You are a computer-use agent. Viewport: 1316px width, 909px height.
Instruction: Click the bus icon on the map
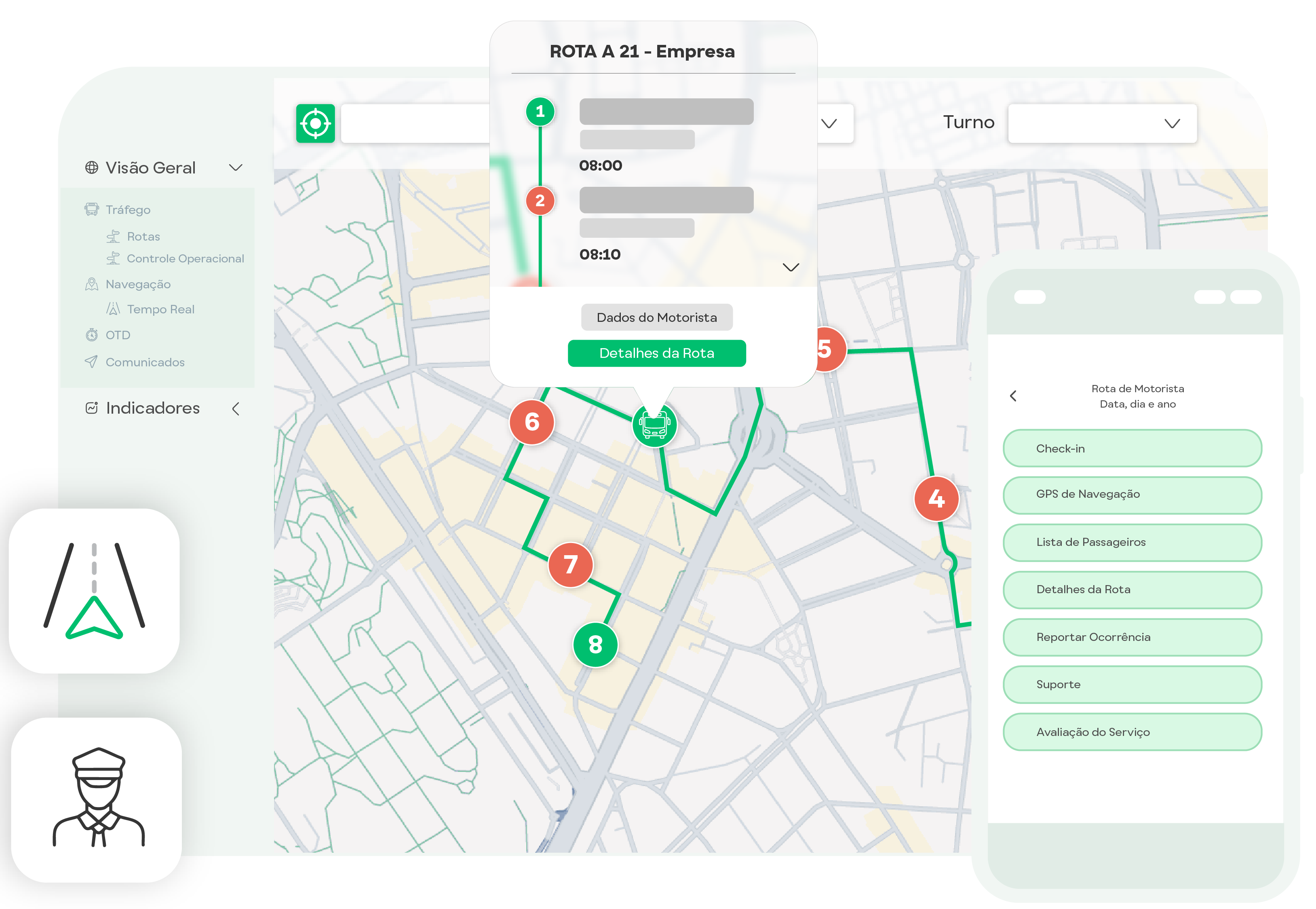pos(655,425)
